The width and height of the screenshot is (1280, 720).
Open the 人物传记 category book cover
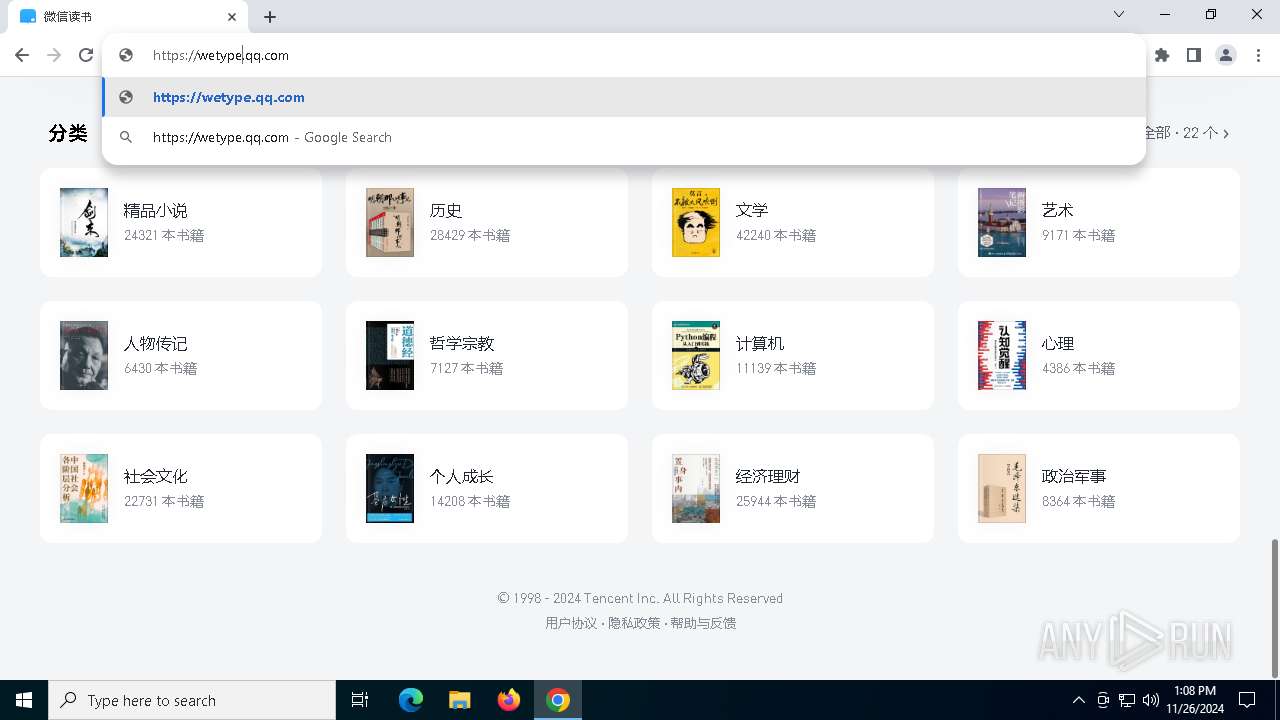point(84,355)
